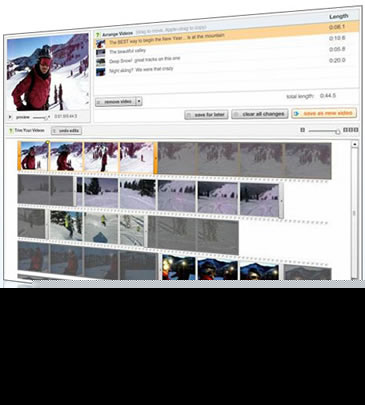This screenshot has height=405, width=365.
Task: Open help for Arrange Videos
Action: pos(98,35)
